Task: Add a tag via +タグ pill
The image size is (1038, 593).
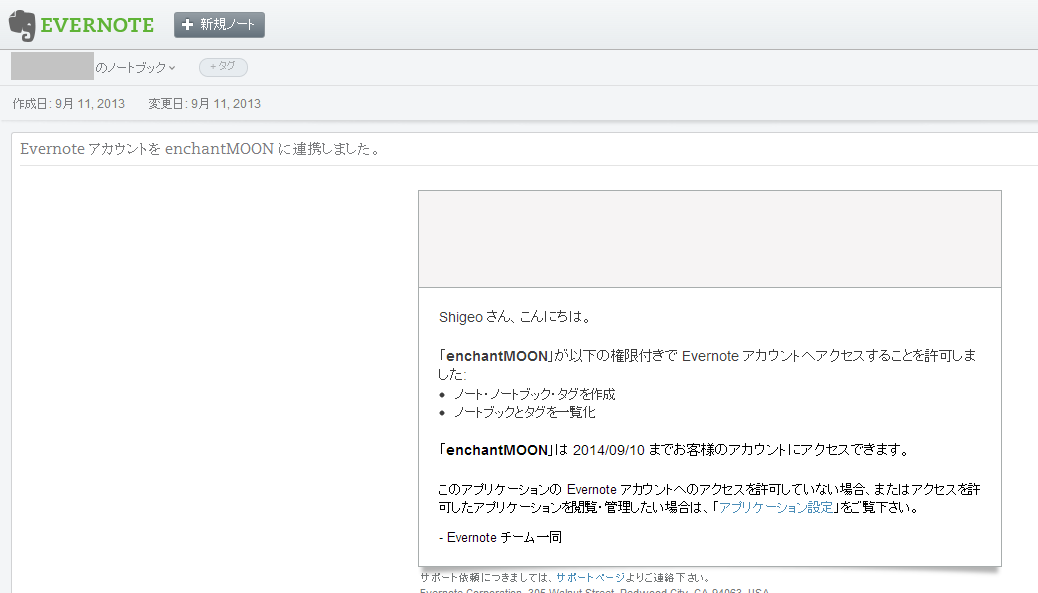Action: 223,67
